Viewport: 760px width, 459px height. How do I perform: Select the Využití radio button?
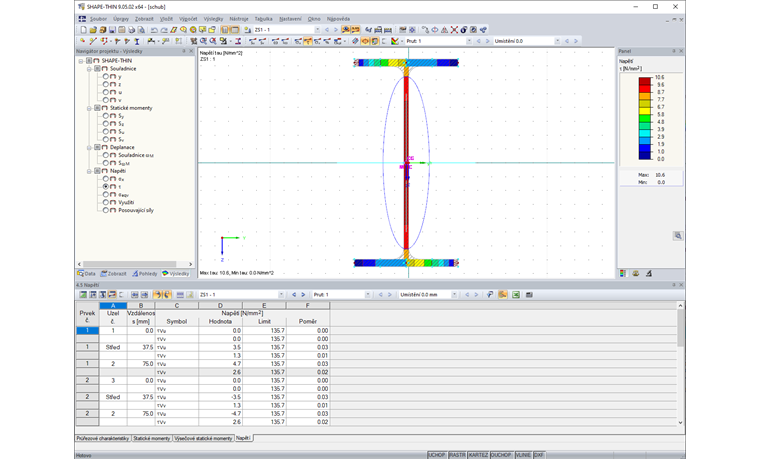tap(106, 202)
